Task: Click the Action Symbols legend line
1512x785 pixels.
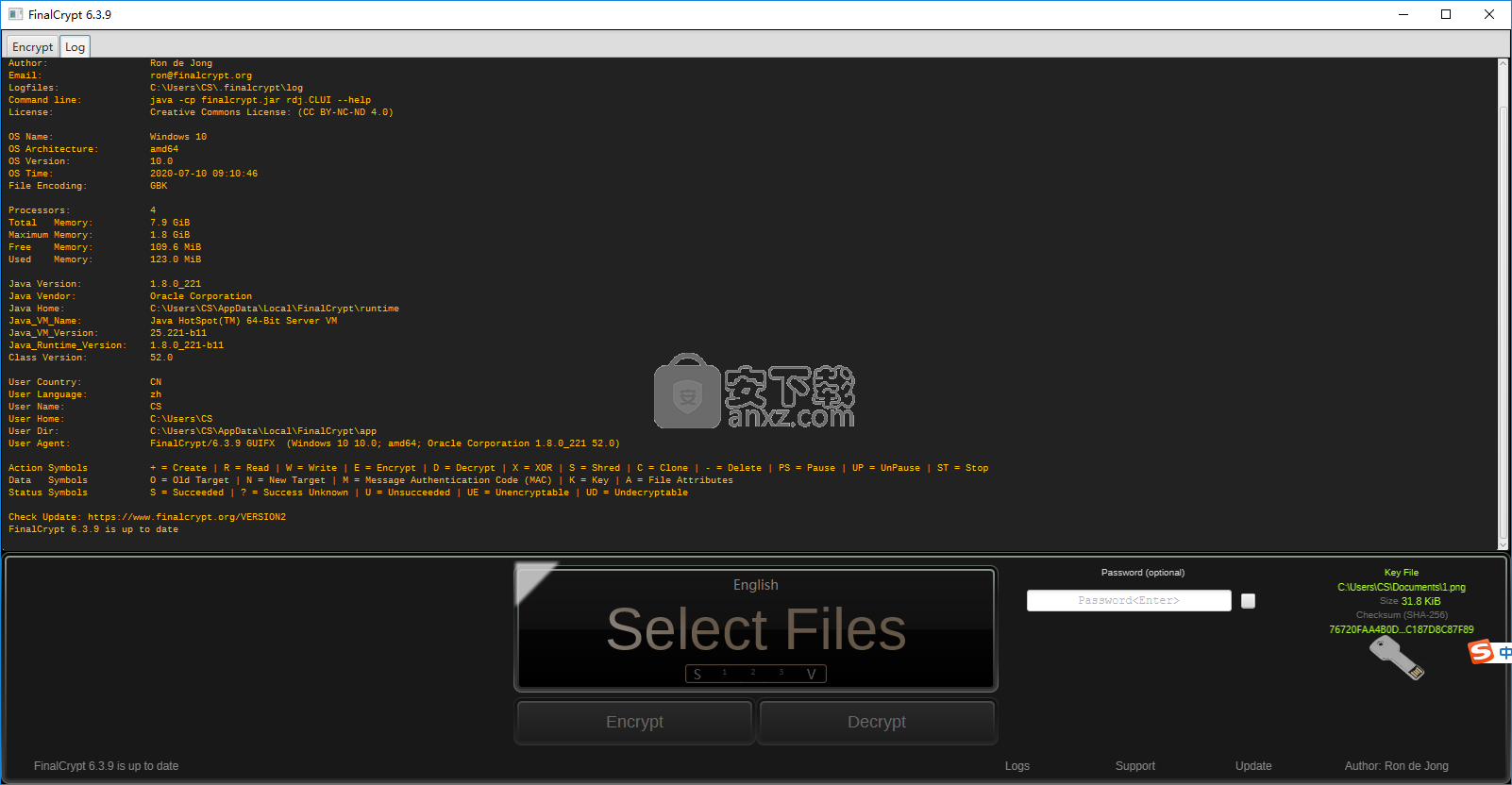Action: pos(498,468)
